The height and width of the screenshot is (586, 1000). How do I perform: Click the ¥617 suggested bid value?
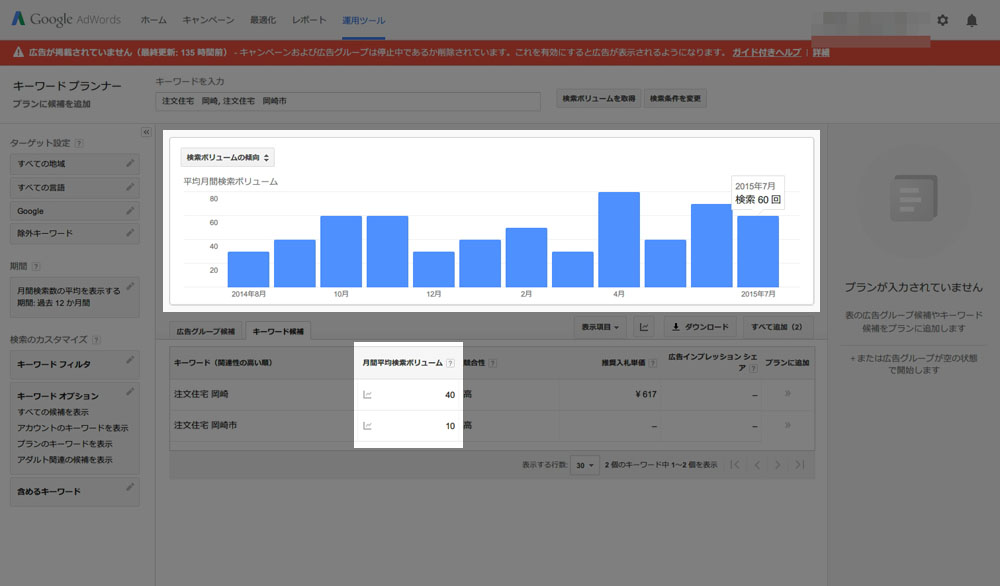click(x=645, y=394)
